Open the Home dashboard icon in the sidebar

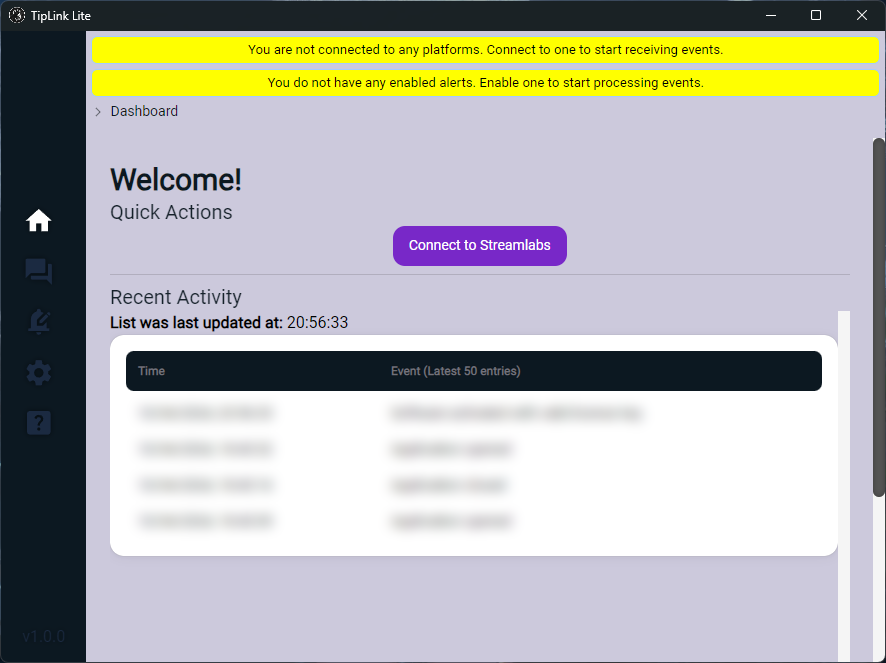coord(38,220)
